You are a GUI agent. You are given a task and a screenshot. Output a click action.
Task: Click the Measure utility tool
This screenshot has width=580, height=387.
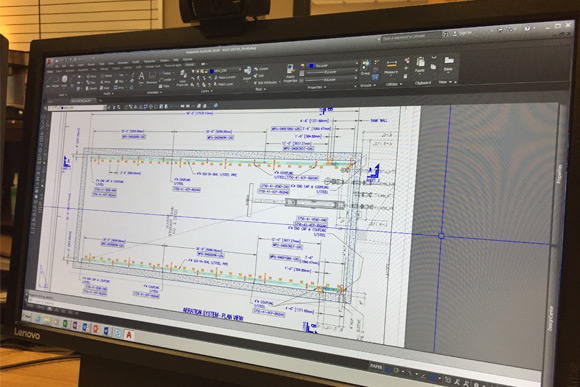(x=391, y=67)
